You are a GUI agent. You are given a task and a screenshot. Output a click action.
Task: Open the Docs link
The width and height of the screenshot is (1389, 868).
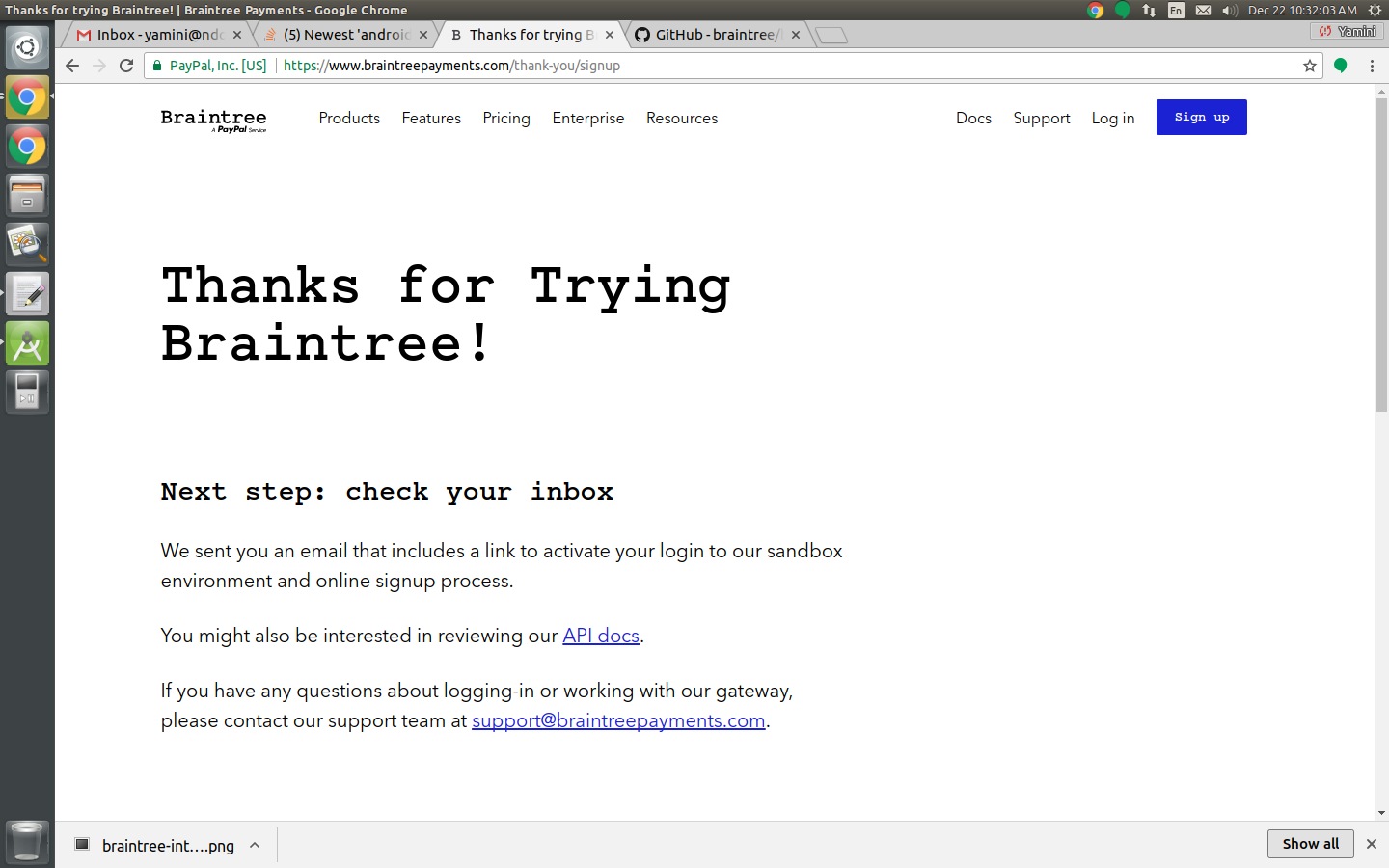[x=973, y=118]
